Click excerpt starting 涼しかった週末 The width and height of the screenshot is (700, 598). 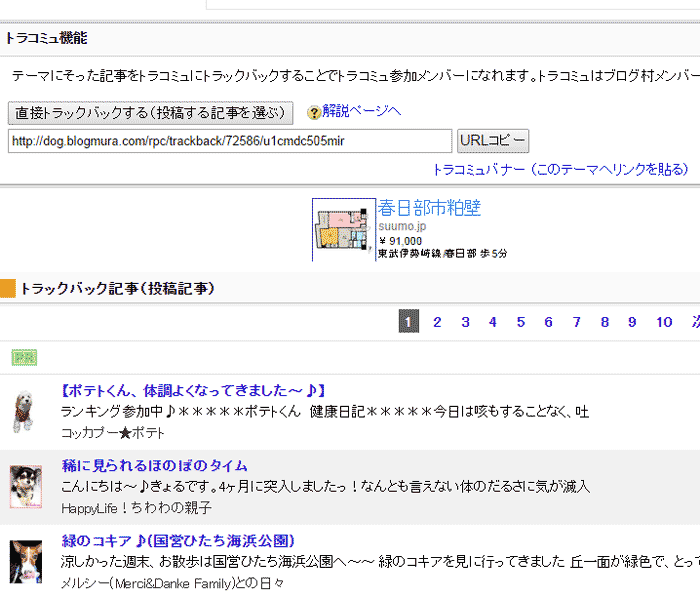pyautogui.click(x=380, y=561)
